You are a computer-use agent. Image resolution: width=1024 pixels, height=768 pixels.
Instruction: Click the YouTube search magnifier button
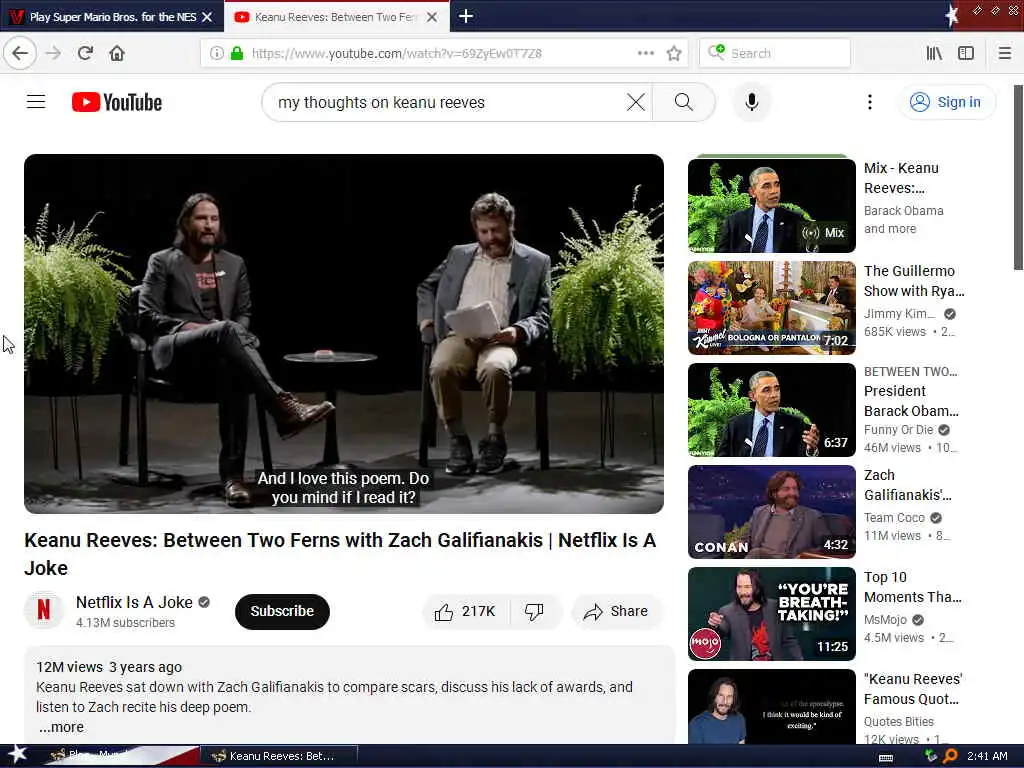click(684, 102)
